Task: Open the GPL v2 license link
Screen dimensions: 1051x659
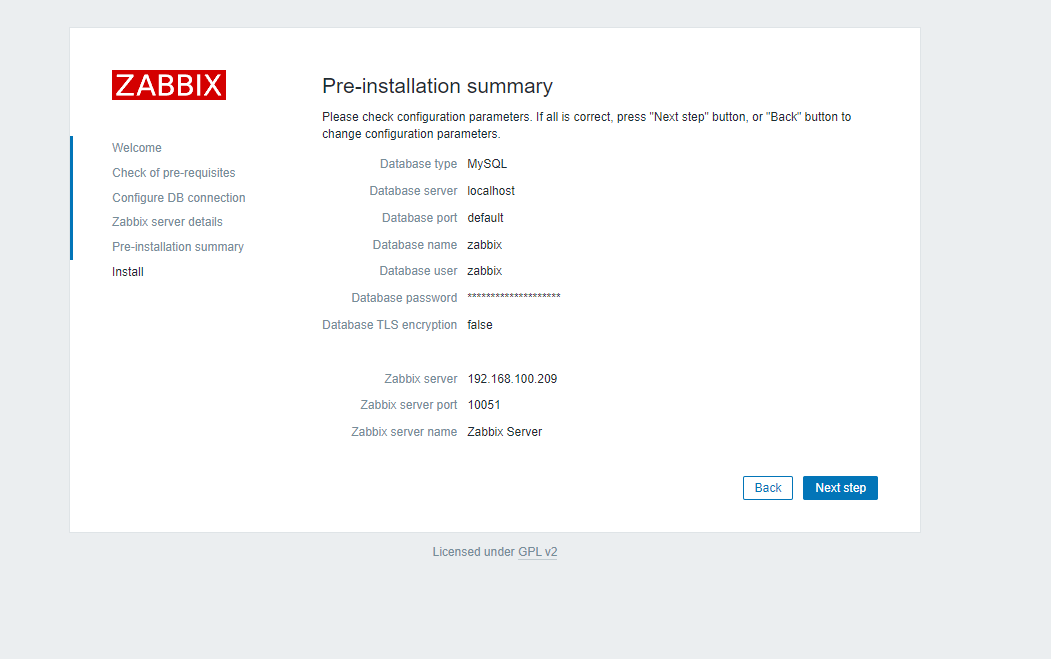Action: pos(537,552)
